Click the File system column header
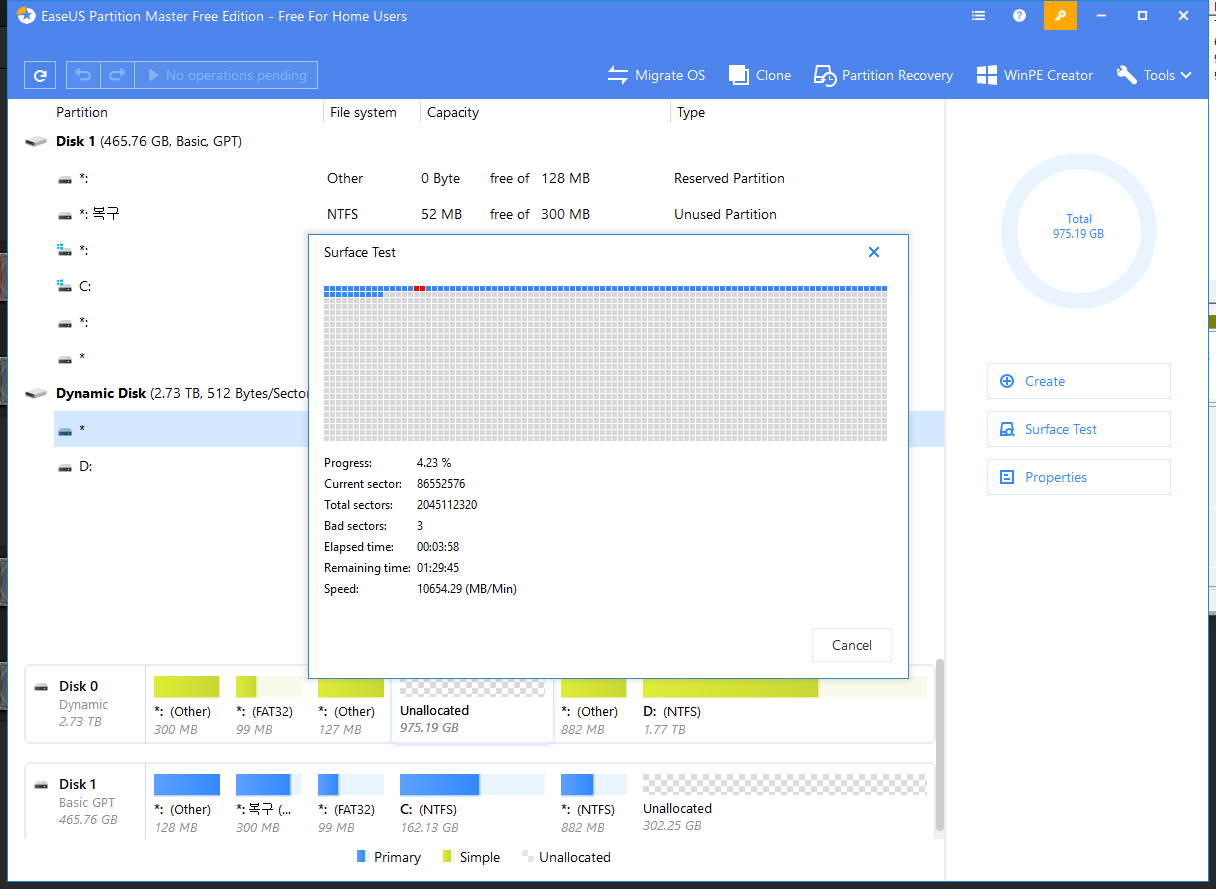Screen dimensions: 1216x889 click(363, 112)
